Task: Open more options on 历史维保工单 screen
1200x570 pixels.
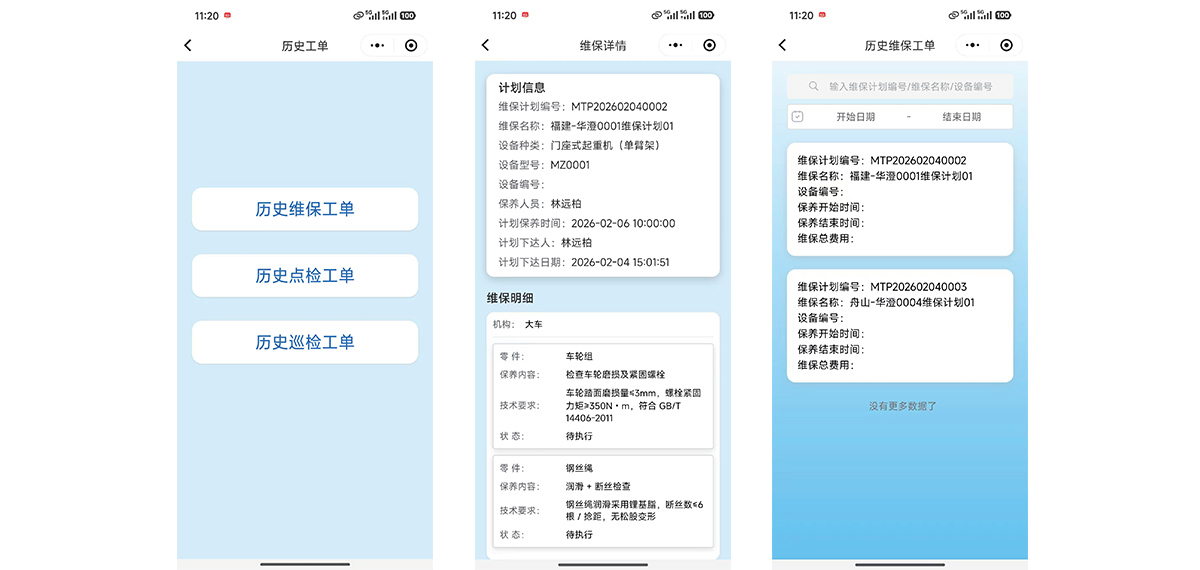Action: [972, 45]
